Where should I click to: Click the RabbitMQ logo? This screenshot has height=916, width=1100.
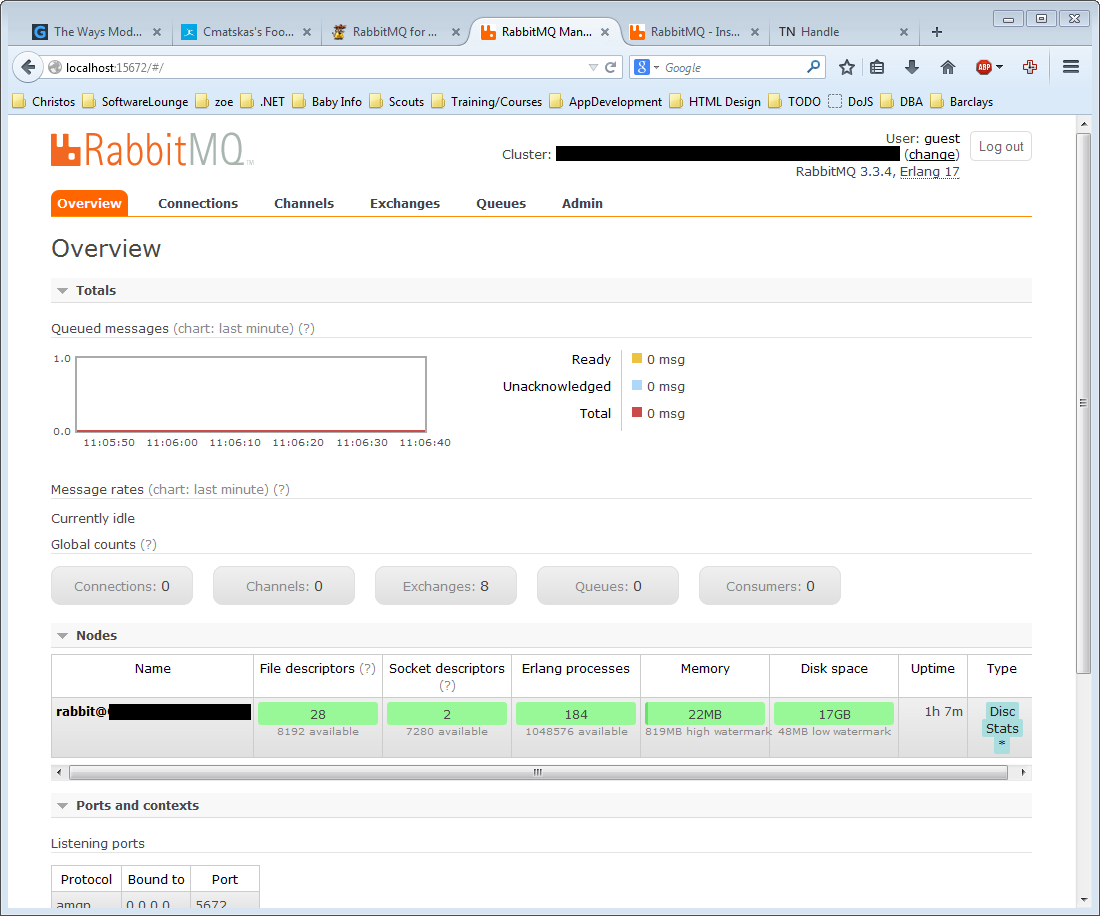pyautogui.click(x=152, y=149)
